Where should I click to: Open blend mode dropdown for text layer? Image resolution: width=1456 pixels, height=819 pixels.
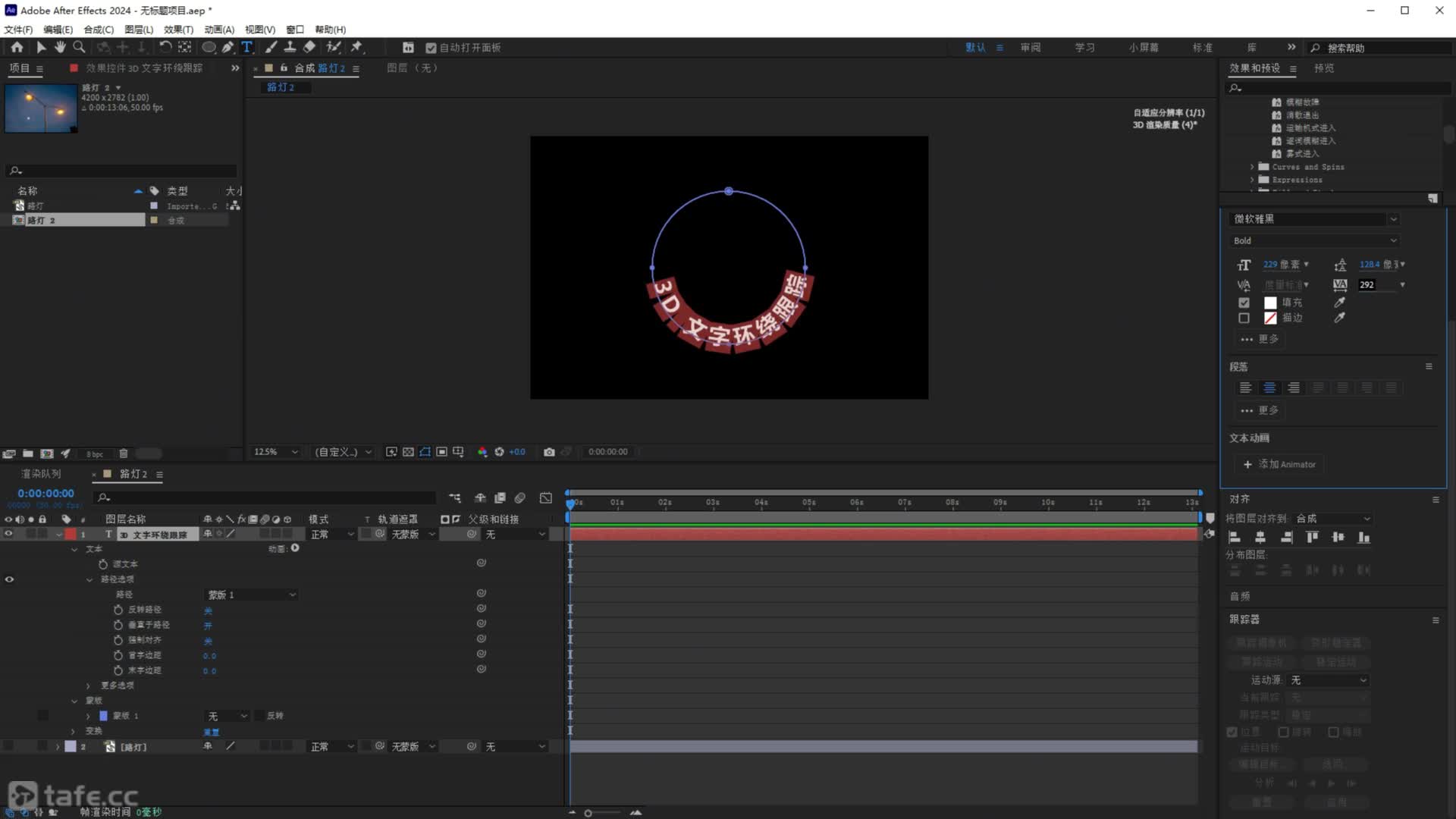pyautogui.click(x=332, y=535)
